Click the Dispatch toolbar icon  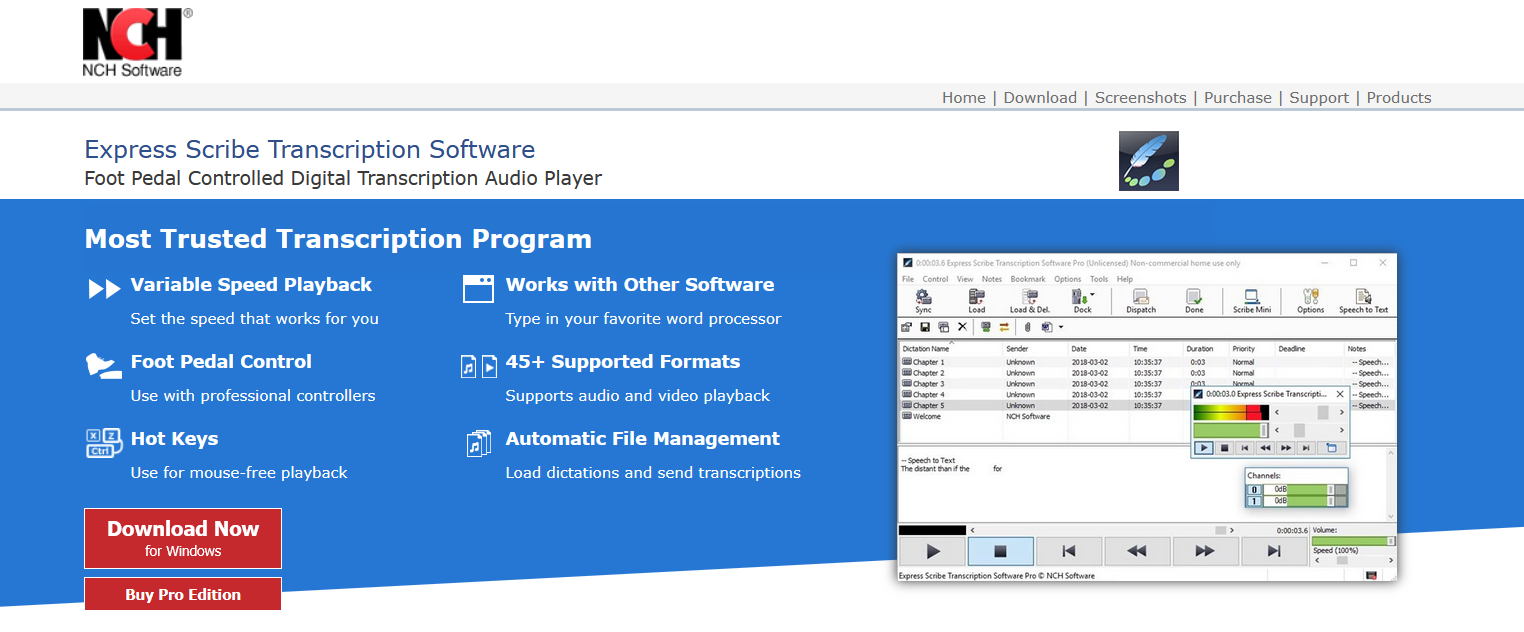[x=1140, y=300]
